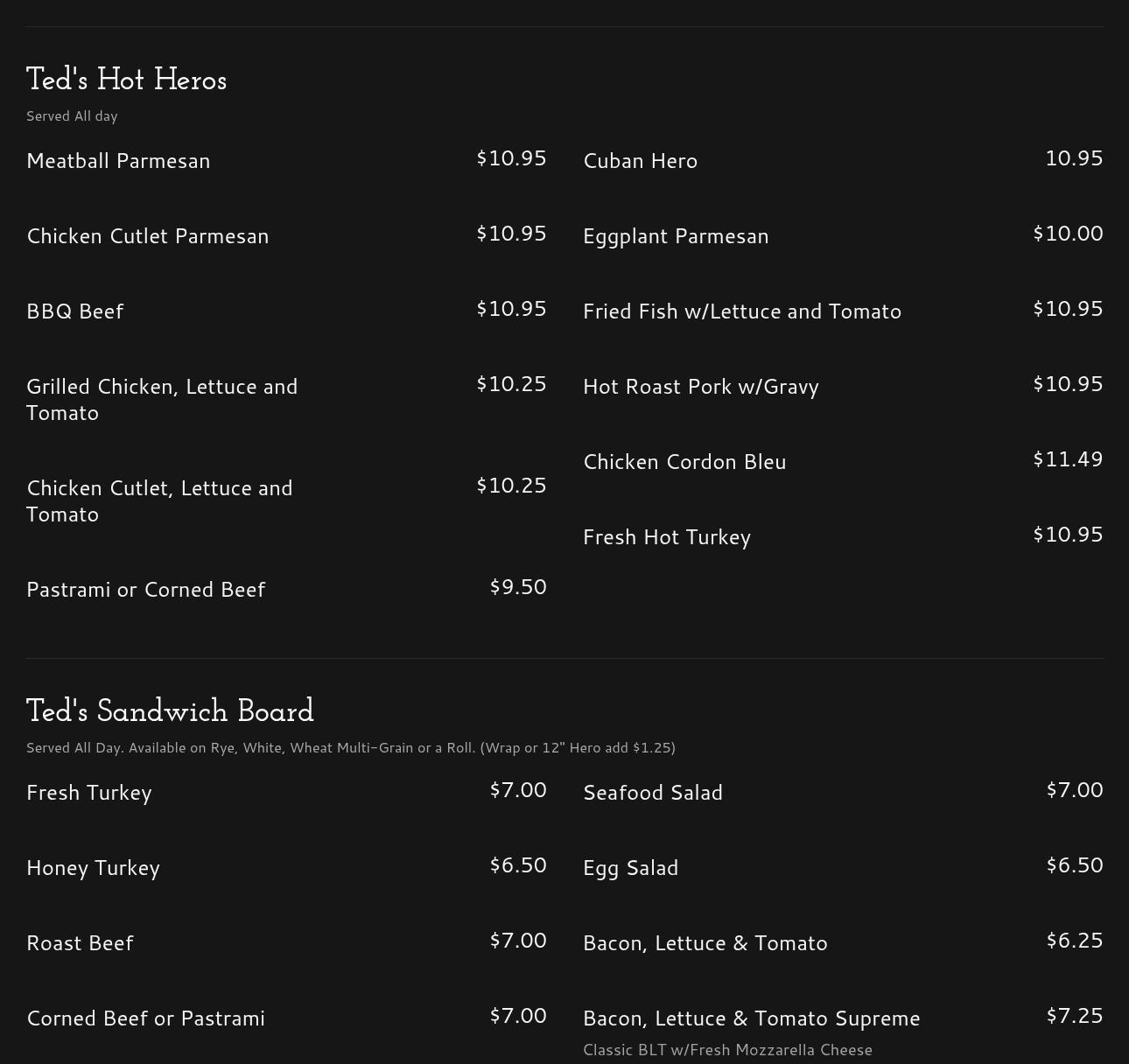Click the $6.50 price for Honey Turkey

518,865
